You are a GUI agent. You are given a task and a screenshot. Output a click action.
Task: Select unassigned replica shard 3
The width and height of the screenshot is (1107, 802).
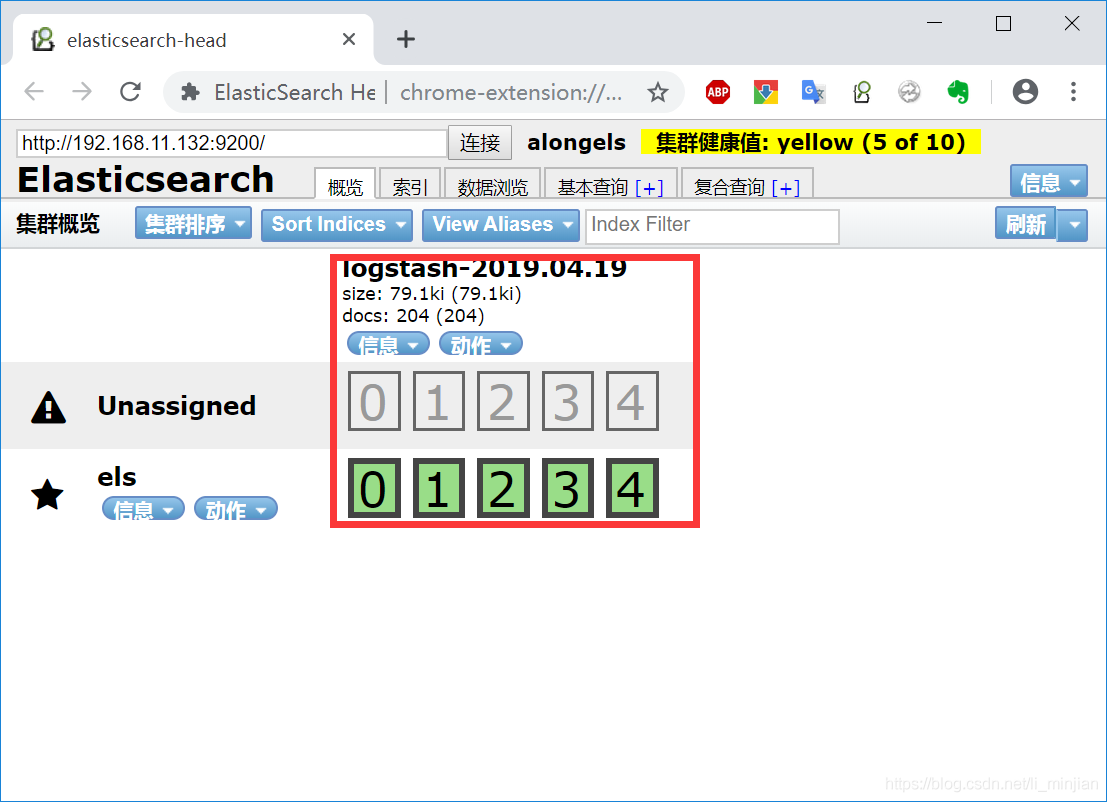click(568, 401)
